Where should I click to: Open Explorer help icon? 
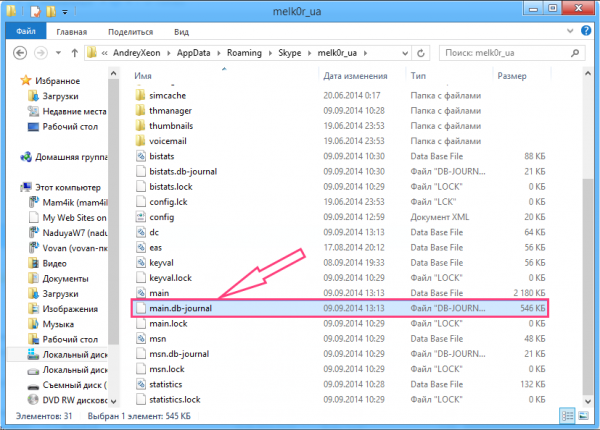point(586,31)
